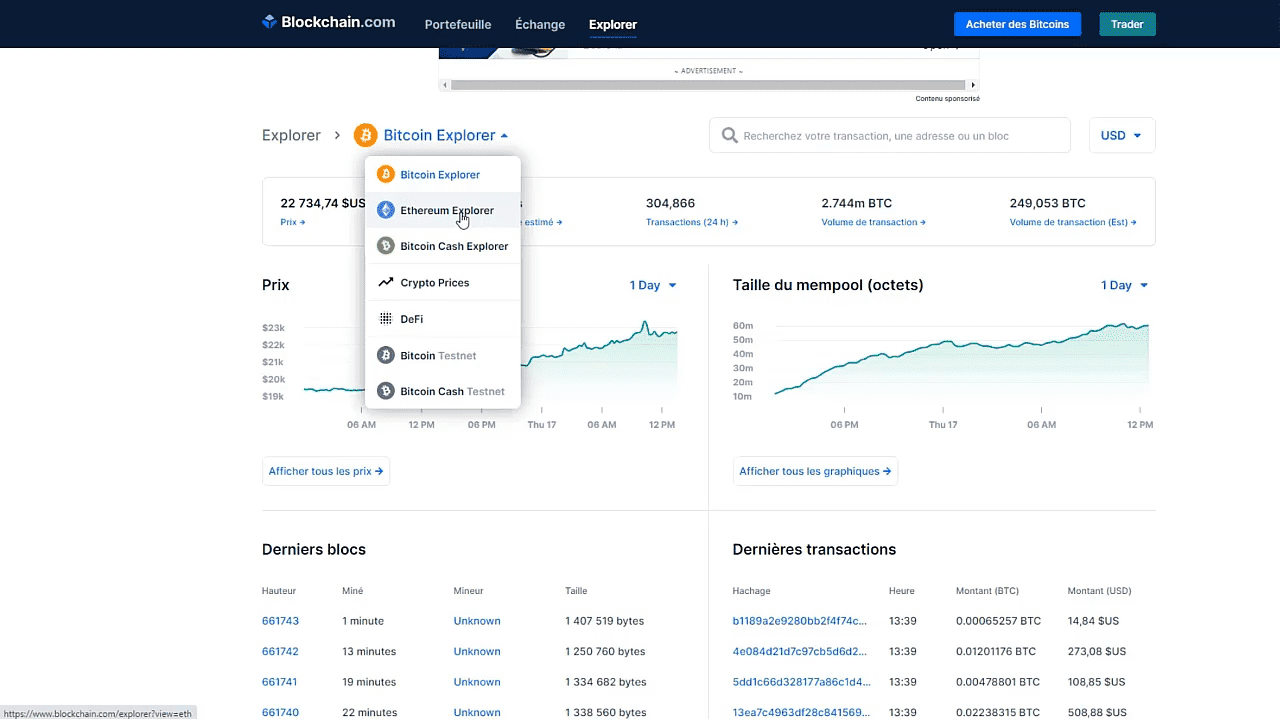Click the Crypto Prices trend icon
Image resolution: width=1280 pixels, height=720 pixels.
tap(386, 283)
